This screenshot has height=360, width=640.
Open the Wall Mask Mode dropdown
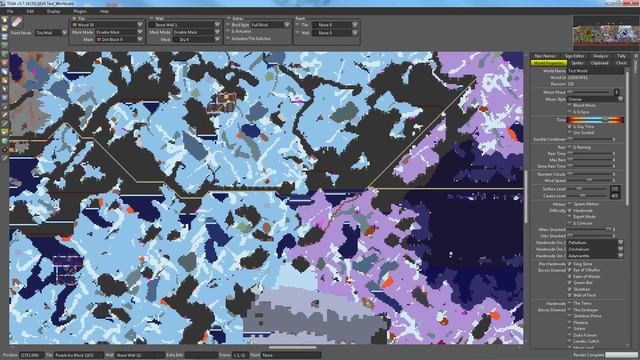click(x=196, y=32)
